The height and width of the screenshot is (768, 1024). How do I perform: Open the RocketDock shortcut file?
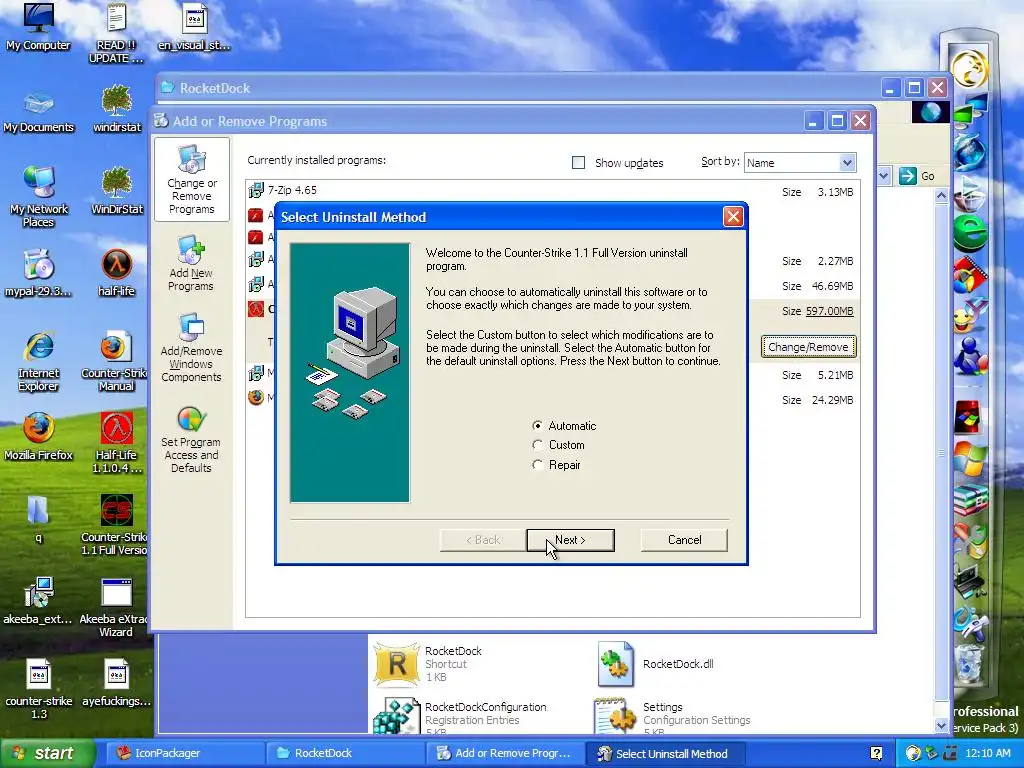(428, 664)
